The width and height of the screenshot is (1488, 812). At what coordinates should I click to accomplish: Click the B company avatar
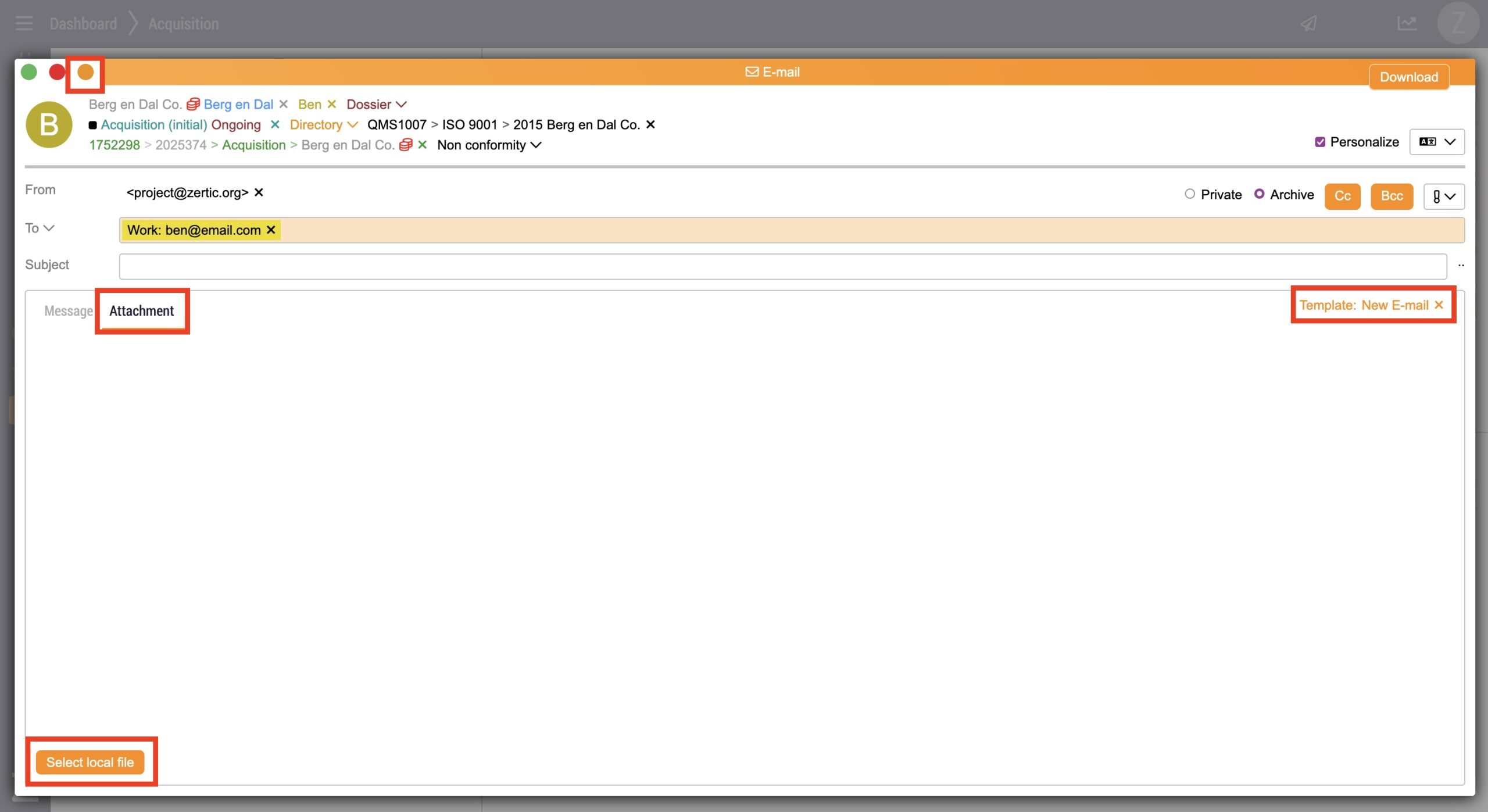click(49, 125)
